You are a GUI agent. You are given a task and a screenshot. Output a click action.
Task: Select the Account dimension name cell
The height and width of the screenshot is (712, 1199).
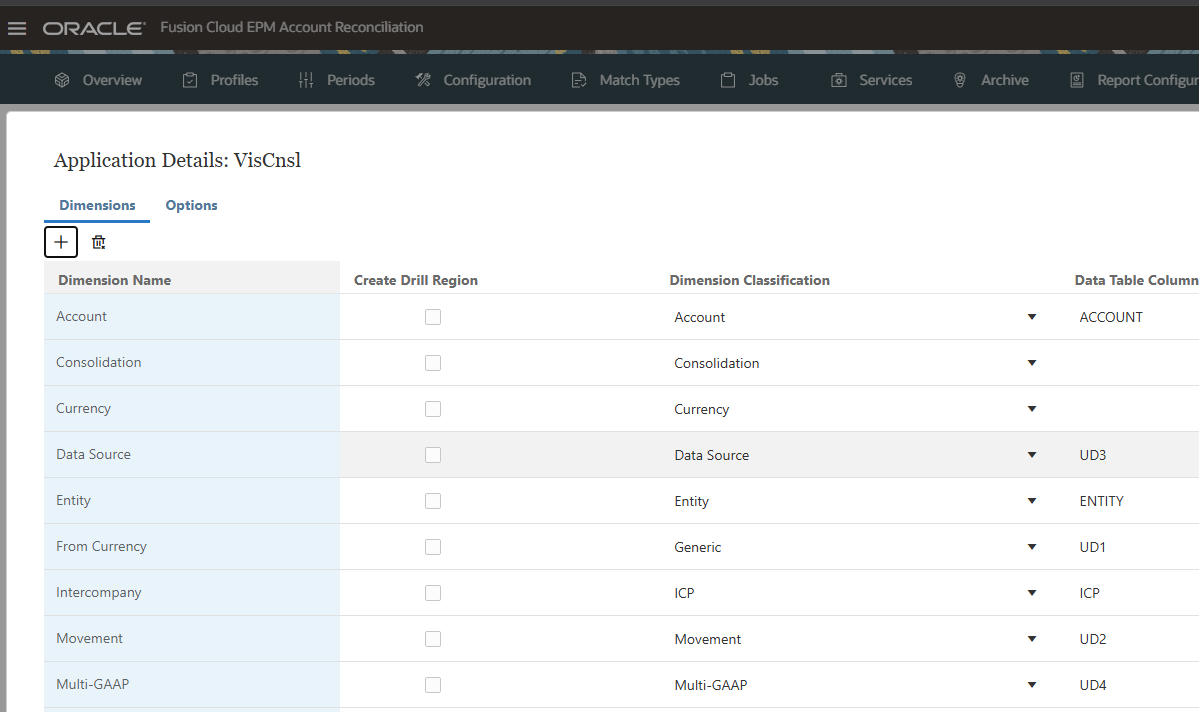tap(192, 317)
